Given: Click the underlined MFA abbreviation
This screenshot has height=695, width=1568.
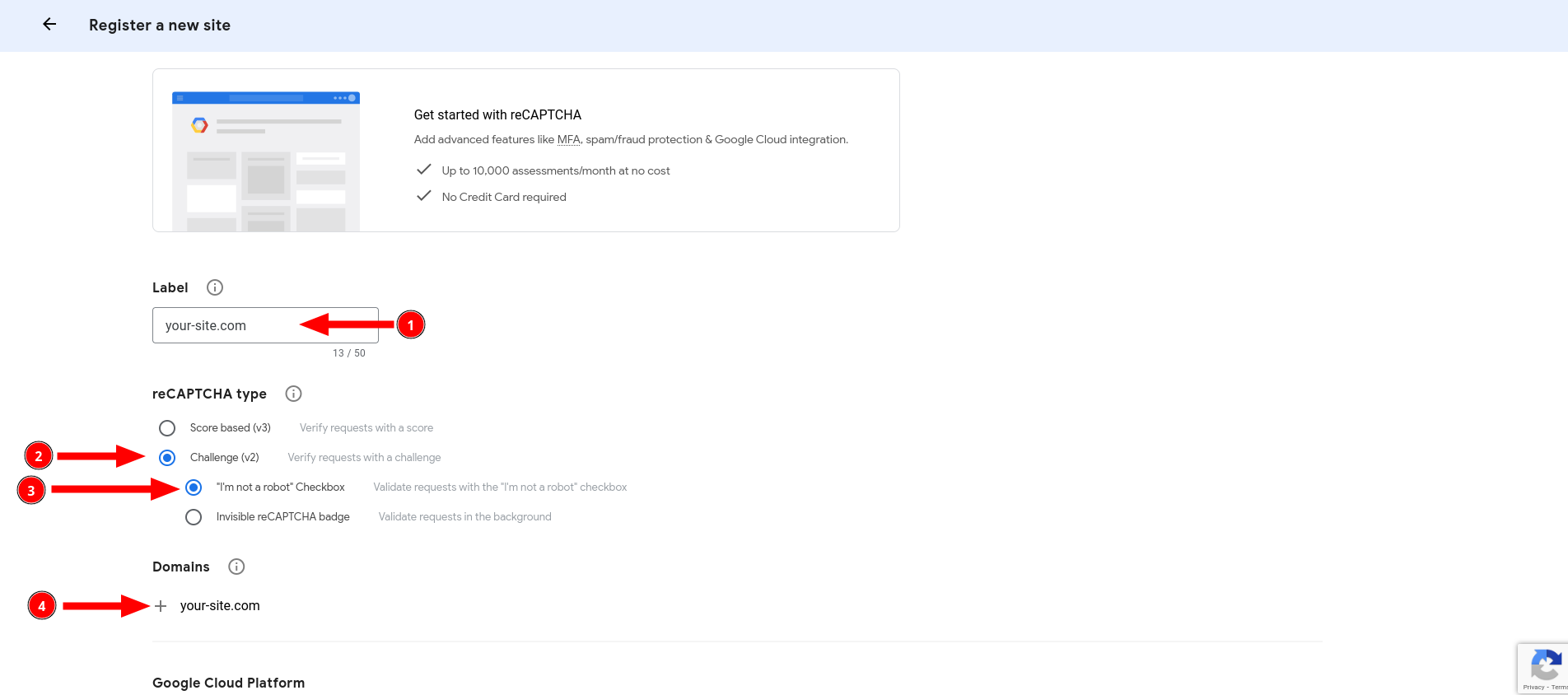Looking at the screenshot, I should click(x=568, y=140).
